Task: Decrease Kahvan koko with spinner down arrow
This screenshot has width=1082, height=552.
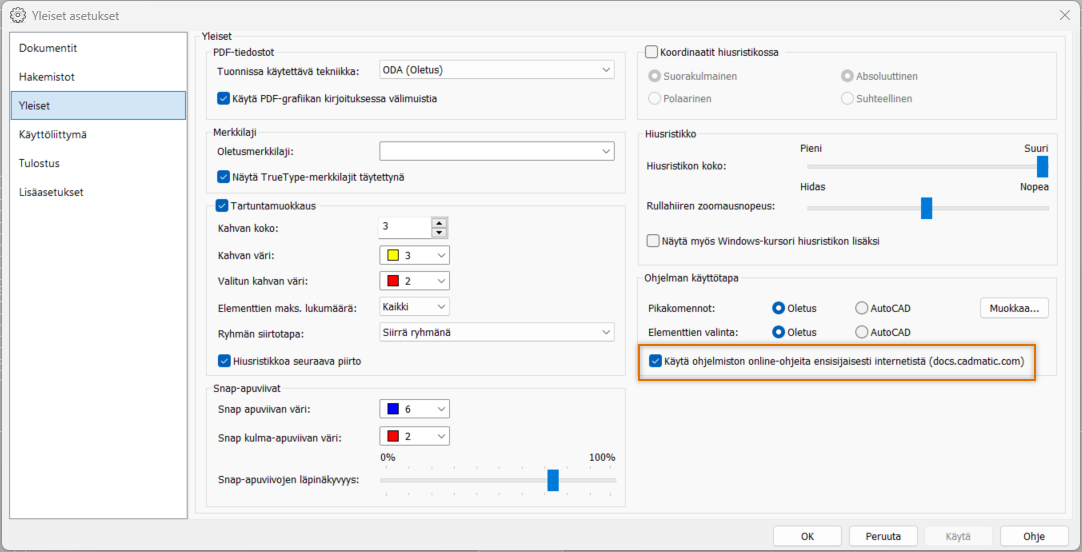Action: click(x=438, y=233)
